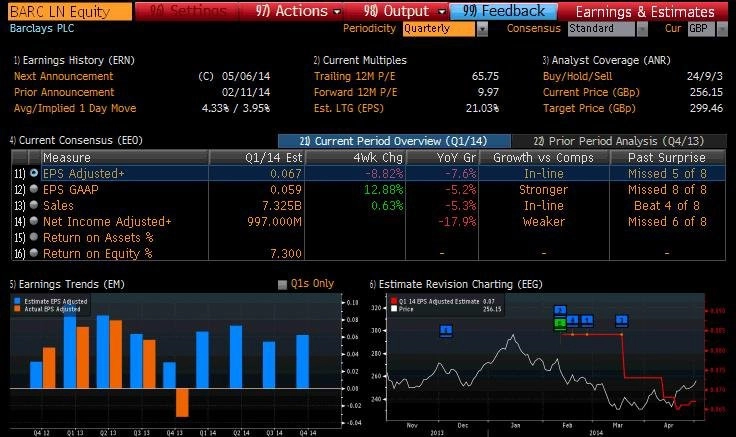The width and height of the screenshot is (736, 437).
Task: Click the green event marker in February
Action: 560,323
